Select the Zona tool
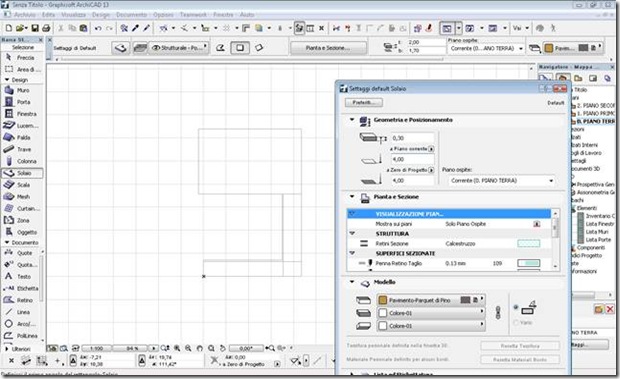The width and height of the screenshot is (620, 379). [22, 221]
